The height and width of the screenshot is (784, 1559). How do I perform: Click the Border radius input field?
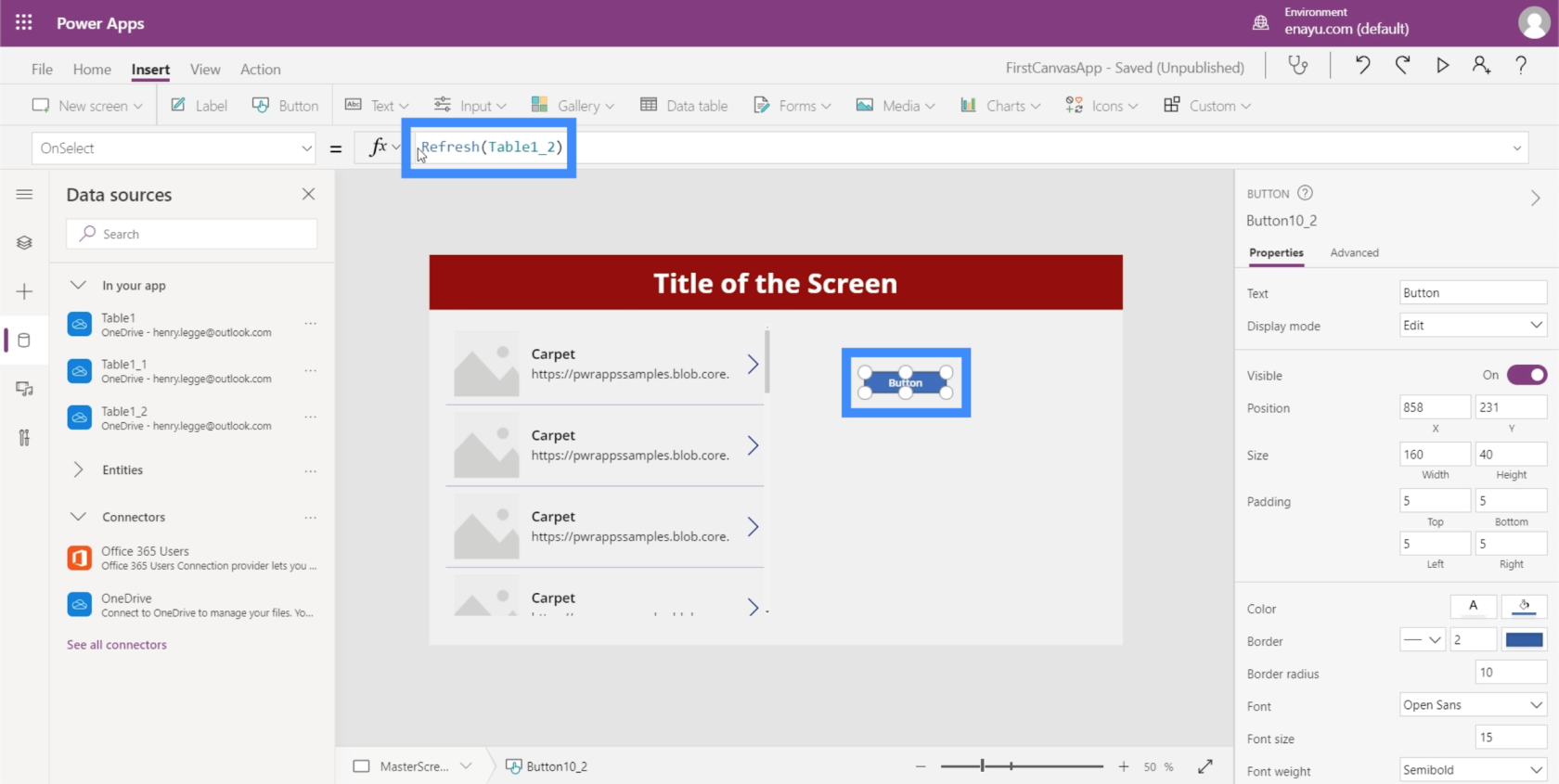pos(1511,673)
